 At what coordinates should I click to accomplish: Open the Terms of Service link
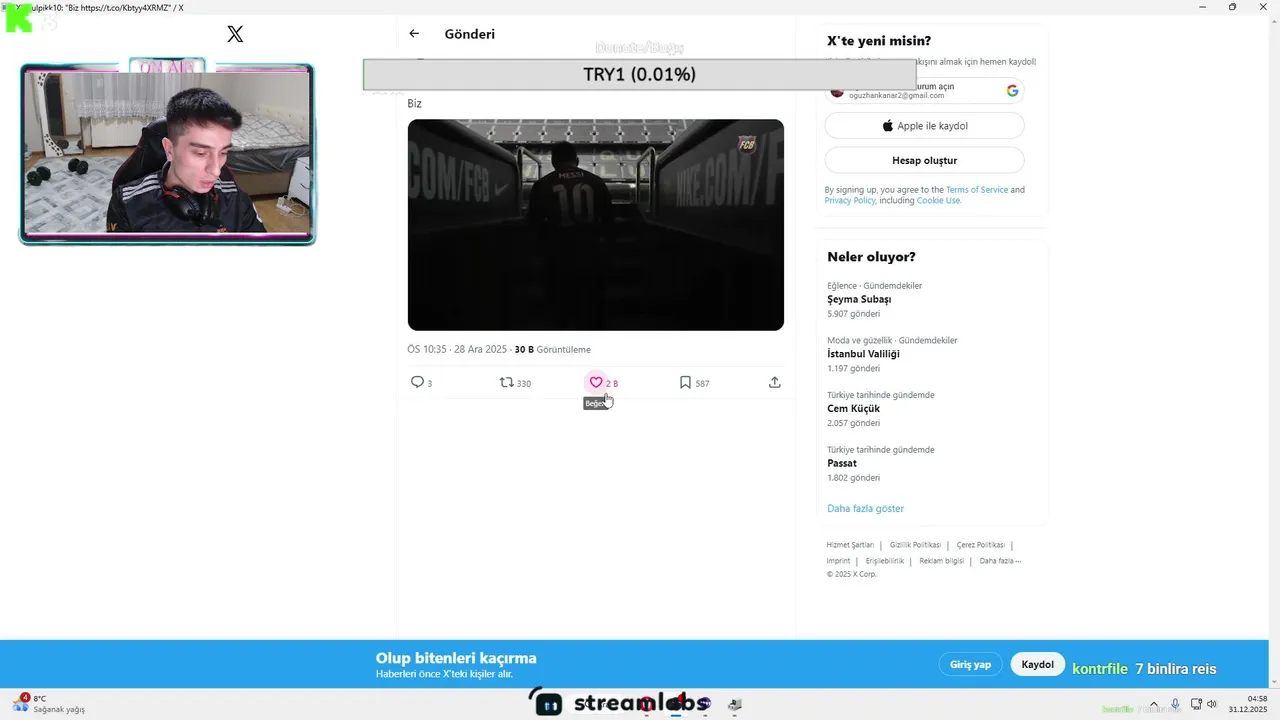tap(977, 190)
